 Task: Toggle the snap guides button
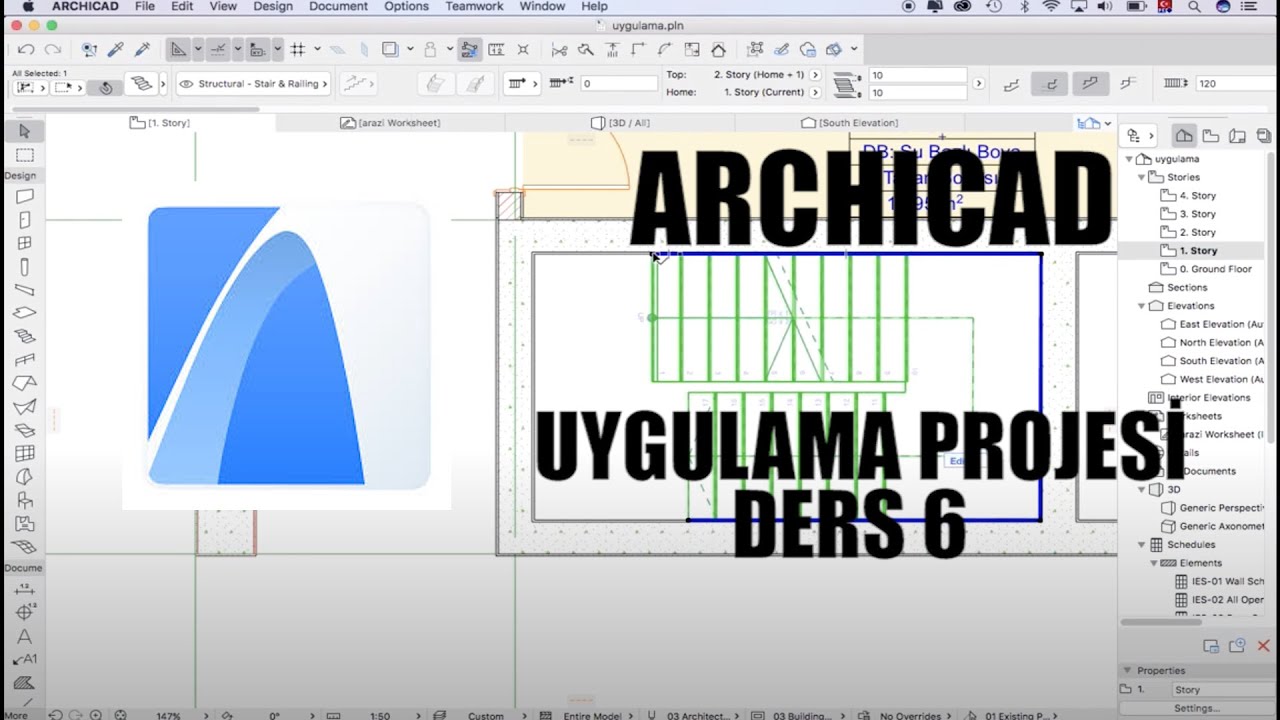pyautogui.click(x=217, y=49)
